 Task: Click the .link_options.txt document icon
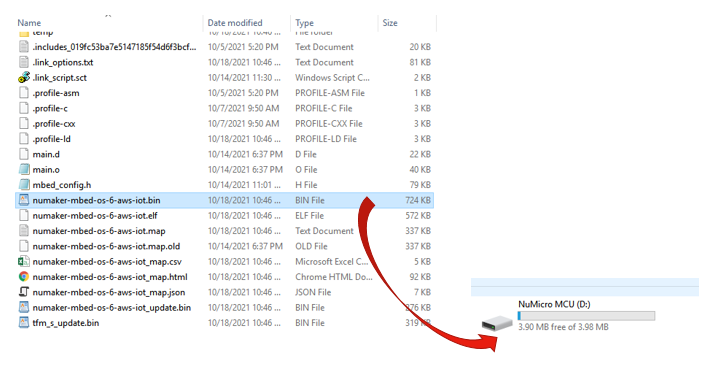point(24,62)
